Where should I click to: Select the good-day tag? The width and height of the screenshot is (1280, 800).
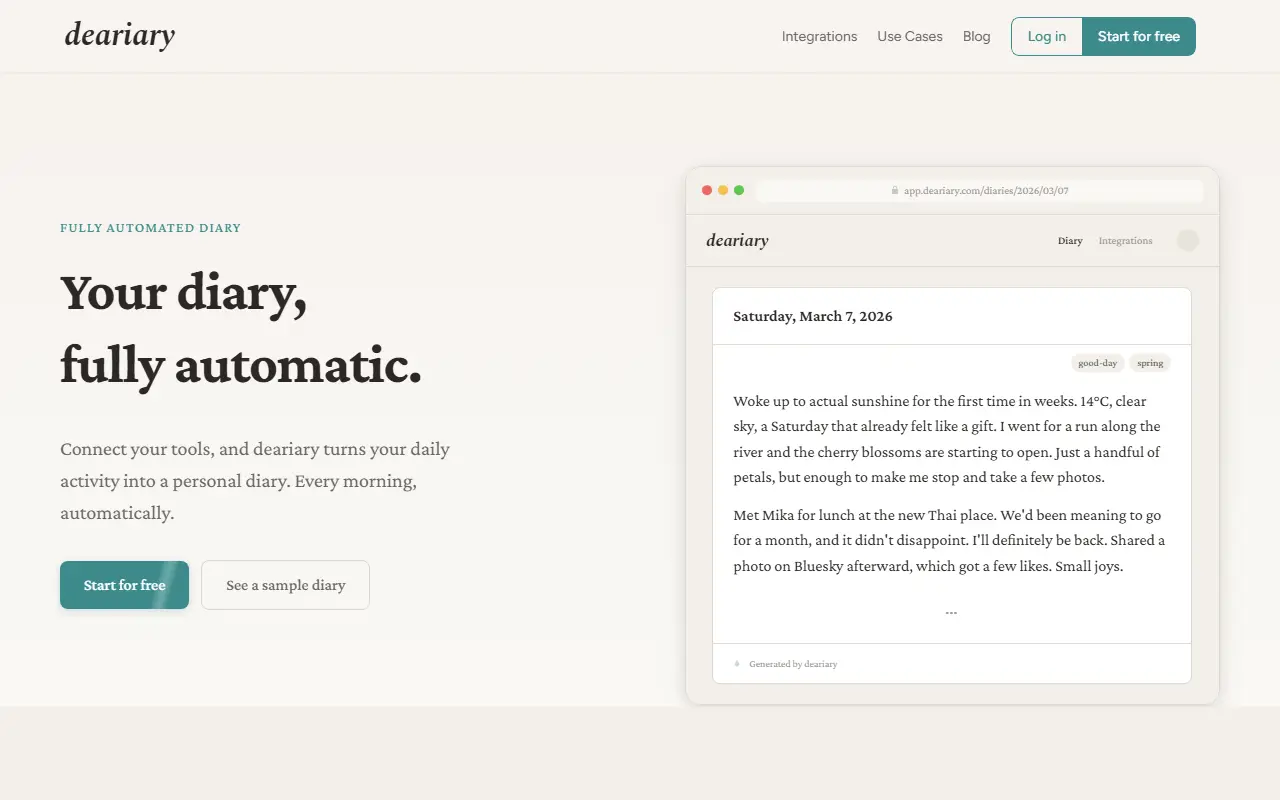[x=1098, y=363]
